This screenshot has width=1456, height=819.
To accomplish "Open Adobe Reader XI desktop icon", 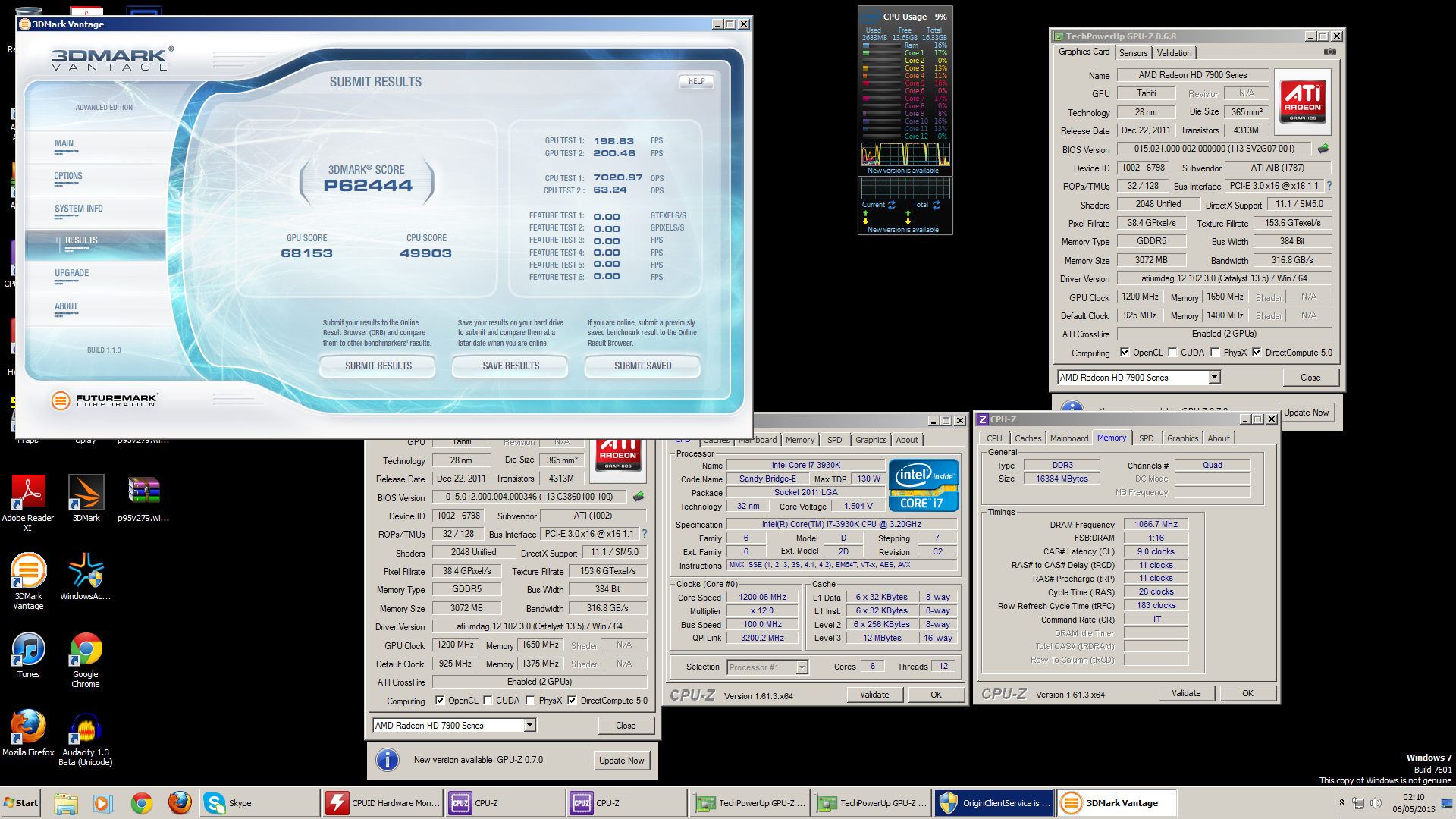I will click(28, 502).
